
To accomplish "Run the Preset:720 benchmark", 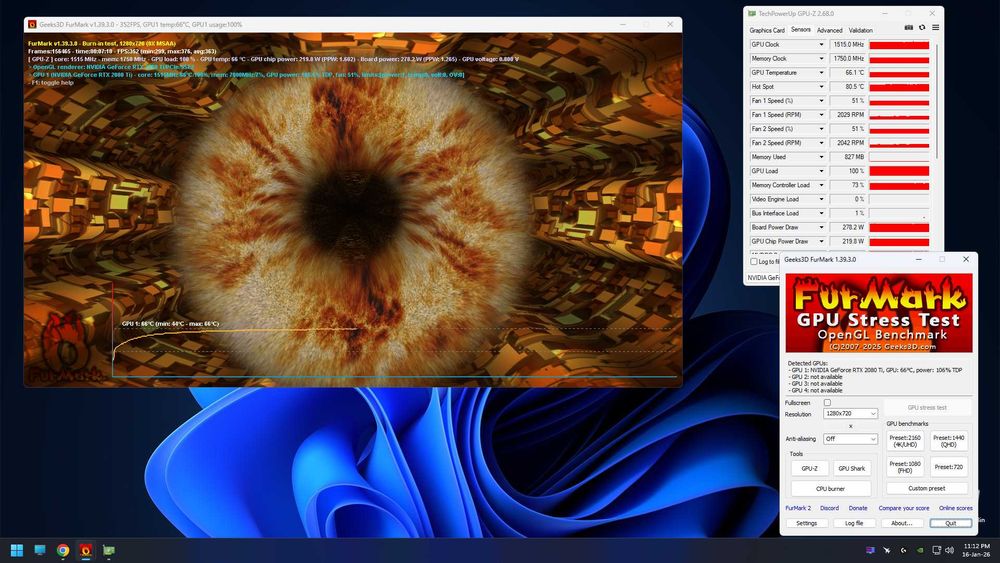I will [948, 467].
